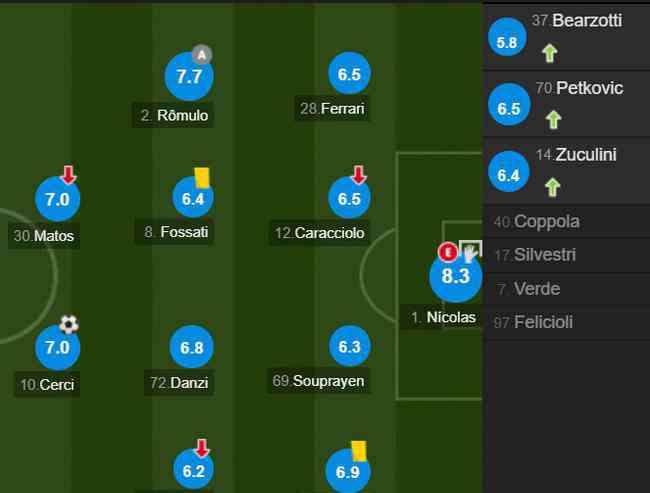Click the yellow card next to the 6.9 rating
The height and width of the screenshot is (493, 650).
(x=359, y=451)
